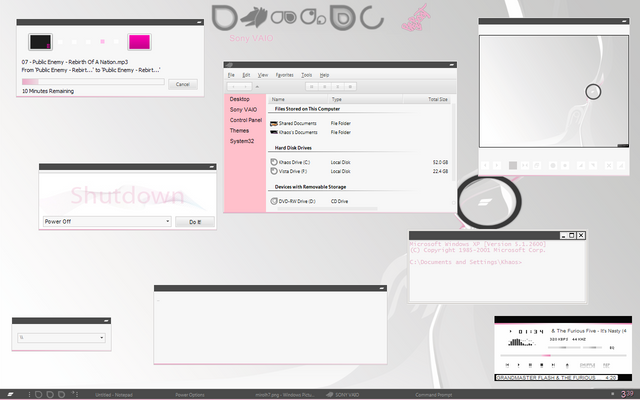
Task: Stop playback in the music player
Action: 542,365
